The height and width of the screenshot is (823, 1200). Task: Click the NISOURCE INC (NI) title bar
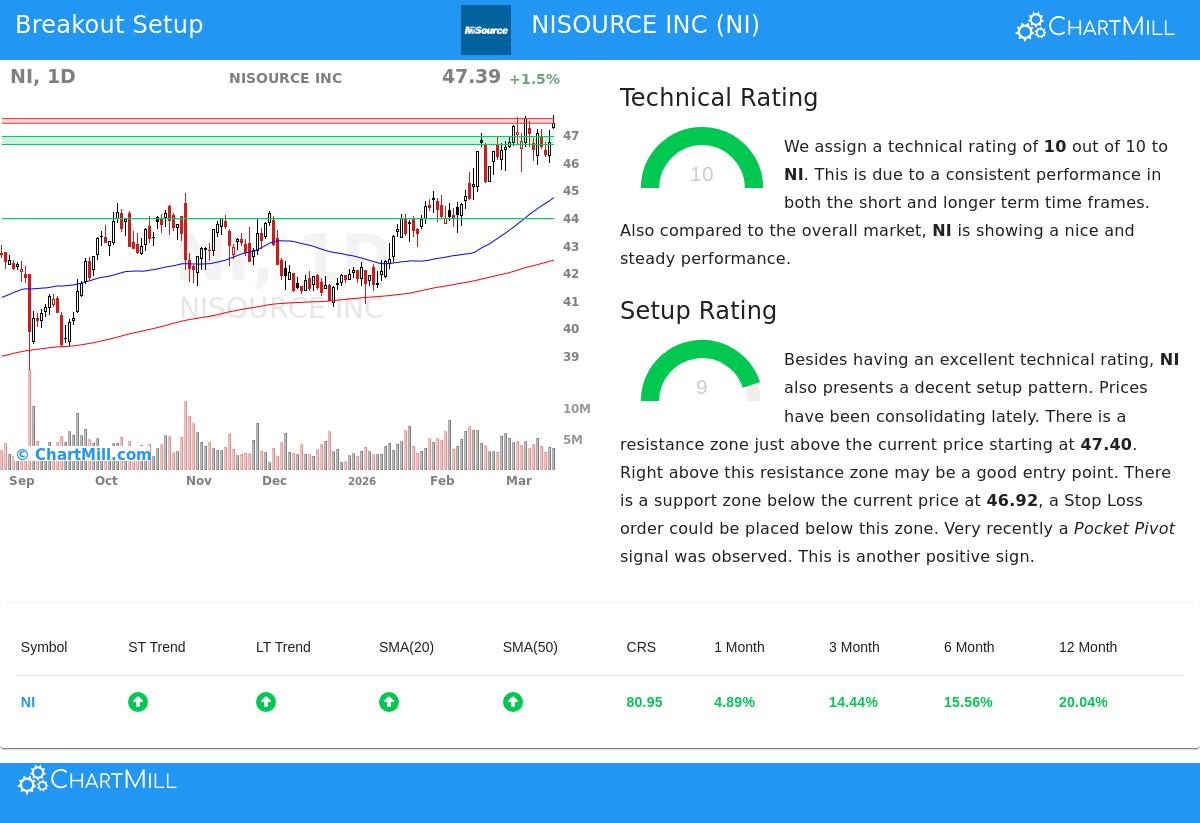[x=646, y=25]
